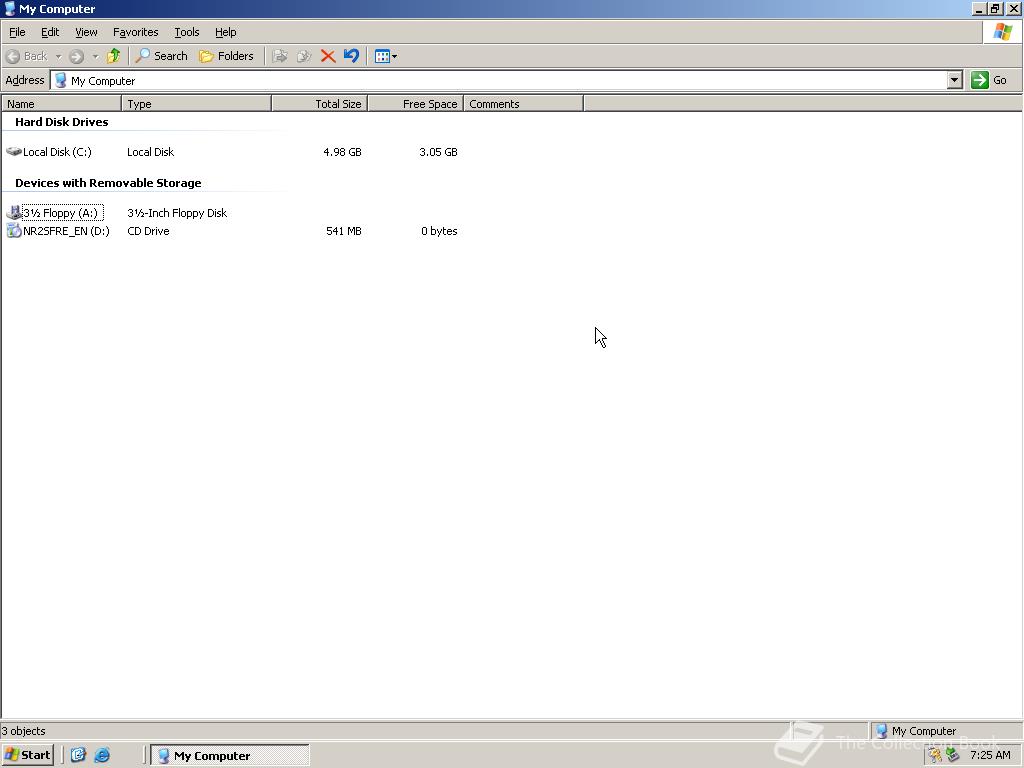Click the floppy drive icon
The image size is (1024, 768).
click(x=14, y=212)
